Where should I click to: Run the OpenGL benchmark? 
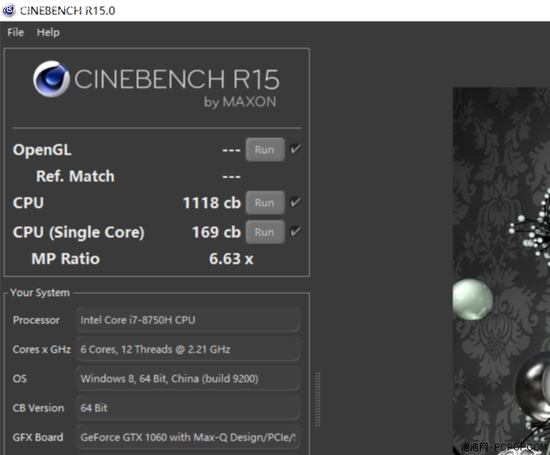pyautogui.click(x=265, y=149)
